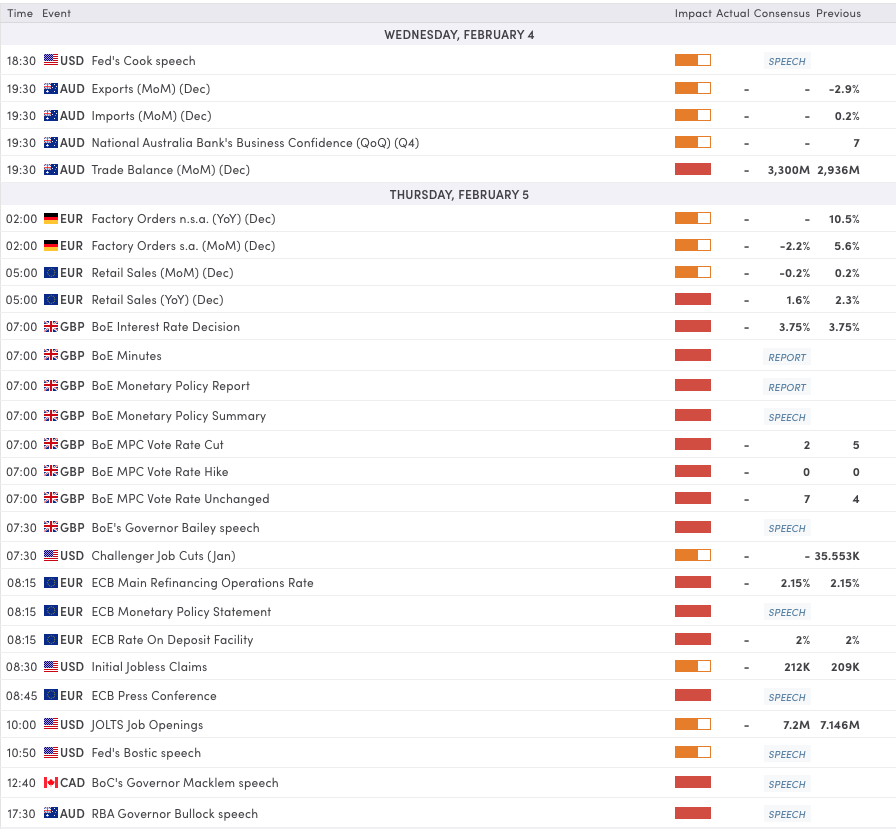Open the BoE MPC Vote Rate Hike event
This screenshot has width=896, height=829.
pyautogui.click(x=160, y=472)
